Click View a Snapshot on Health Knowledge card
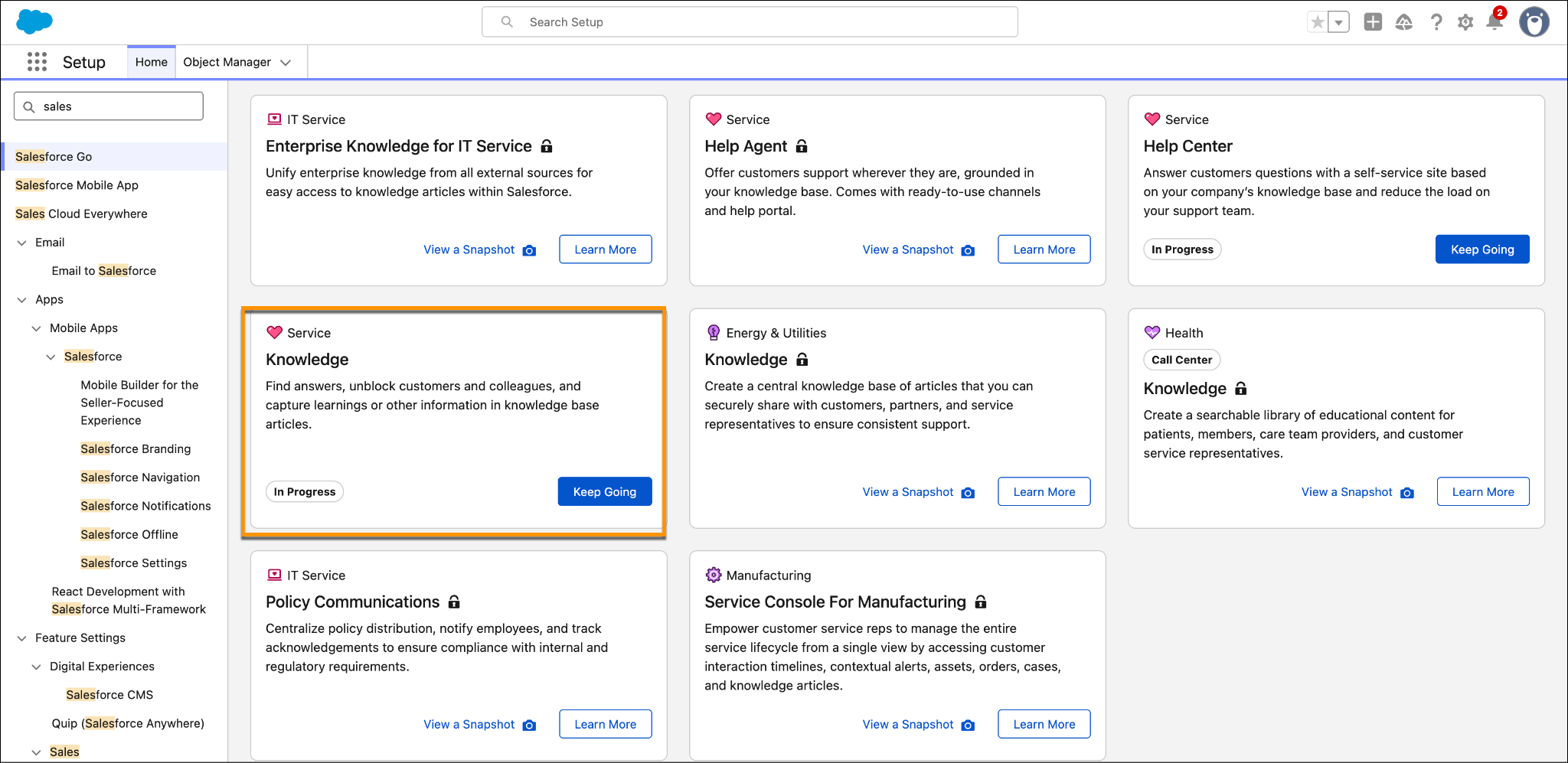Viewport: 1568px width, 763px height. coord(1347,492)
